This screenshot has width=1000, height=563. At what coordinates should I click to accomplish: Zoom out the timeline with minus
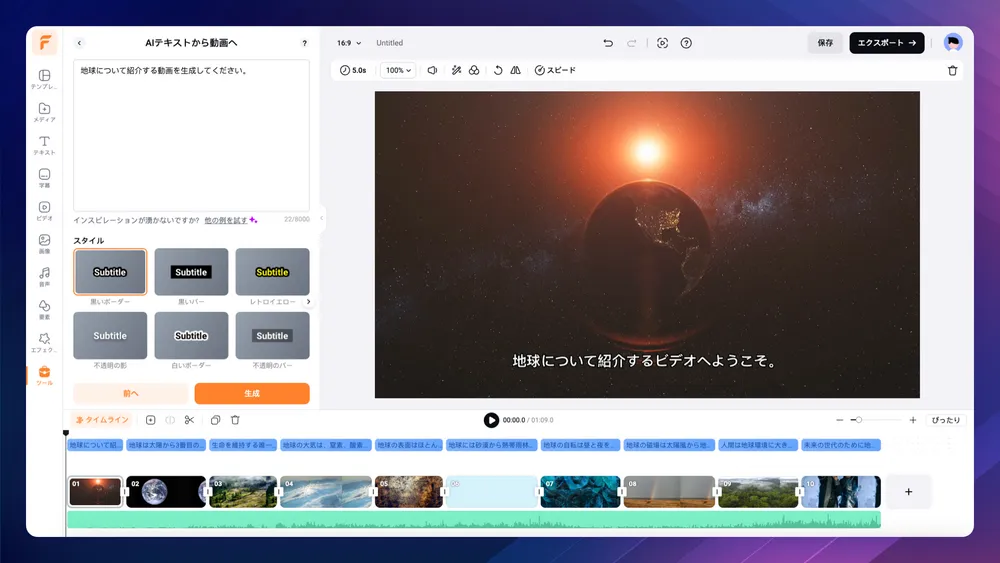click(x=839, y=420)
